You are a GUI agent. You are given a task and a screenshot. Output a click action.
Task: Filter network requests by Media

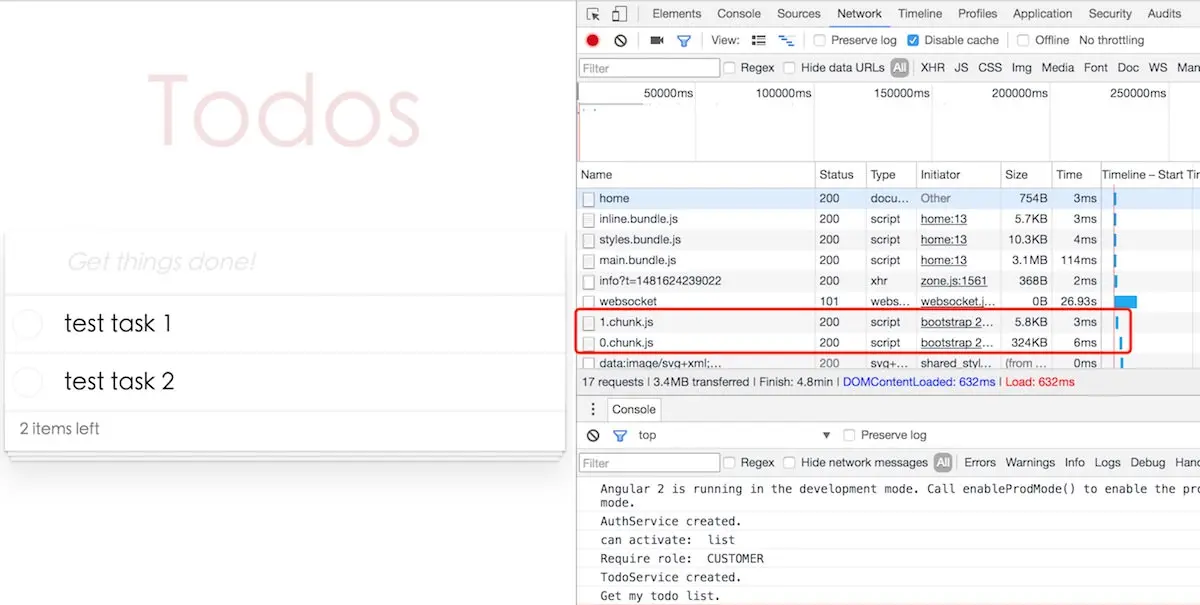(x=1058, y=68)
